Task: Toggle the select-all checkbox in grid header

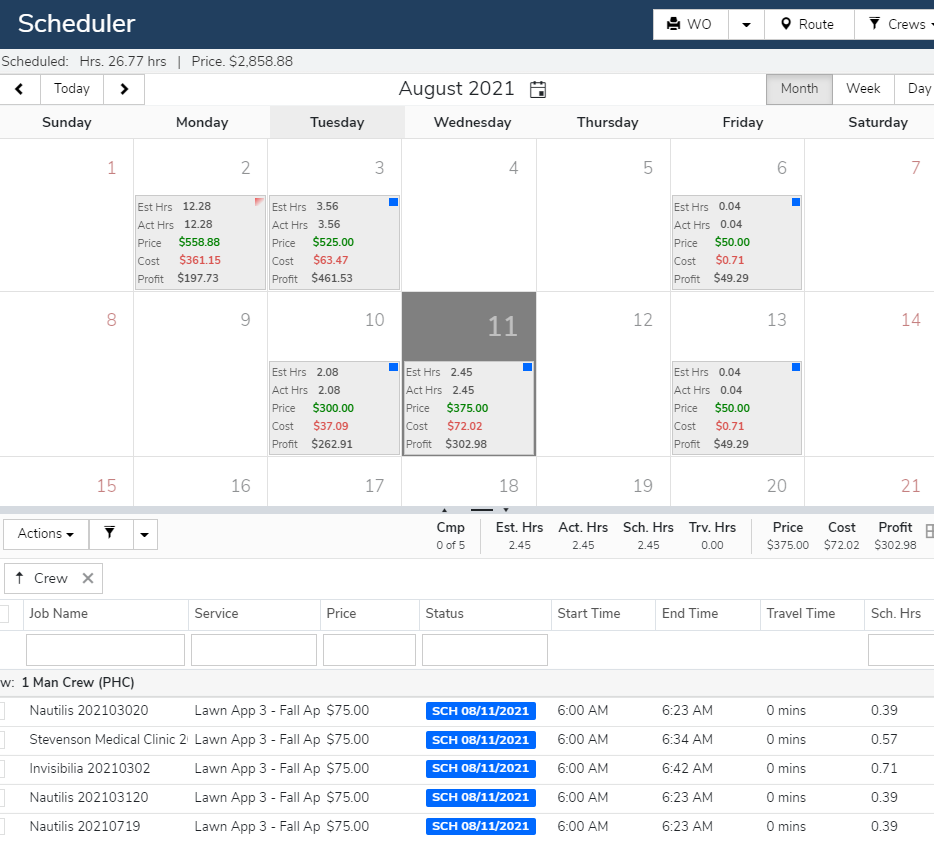Action: (4, 614)
